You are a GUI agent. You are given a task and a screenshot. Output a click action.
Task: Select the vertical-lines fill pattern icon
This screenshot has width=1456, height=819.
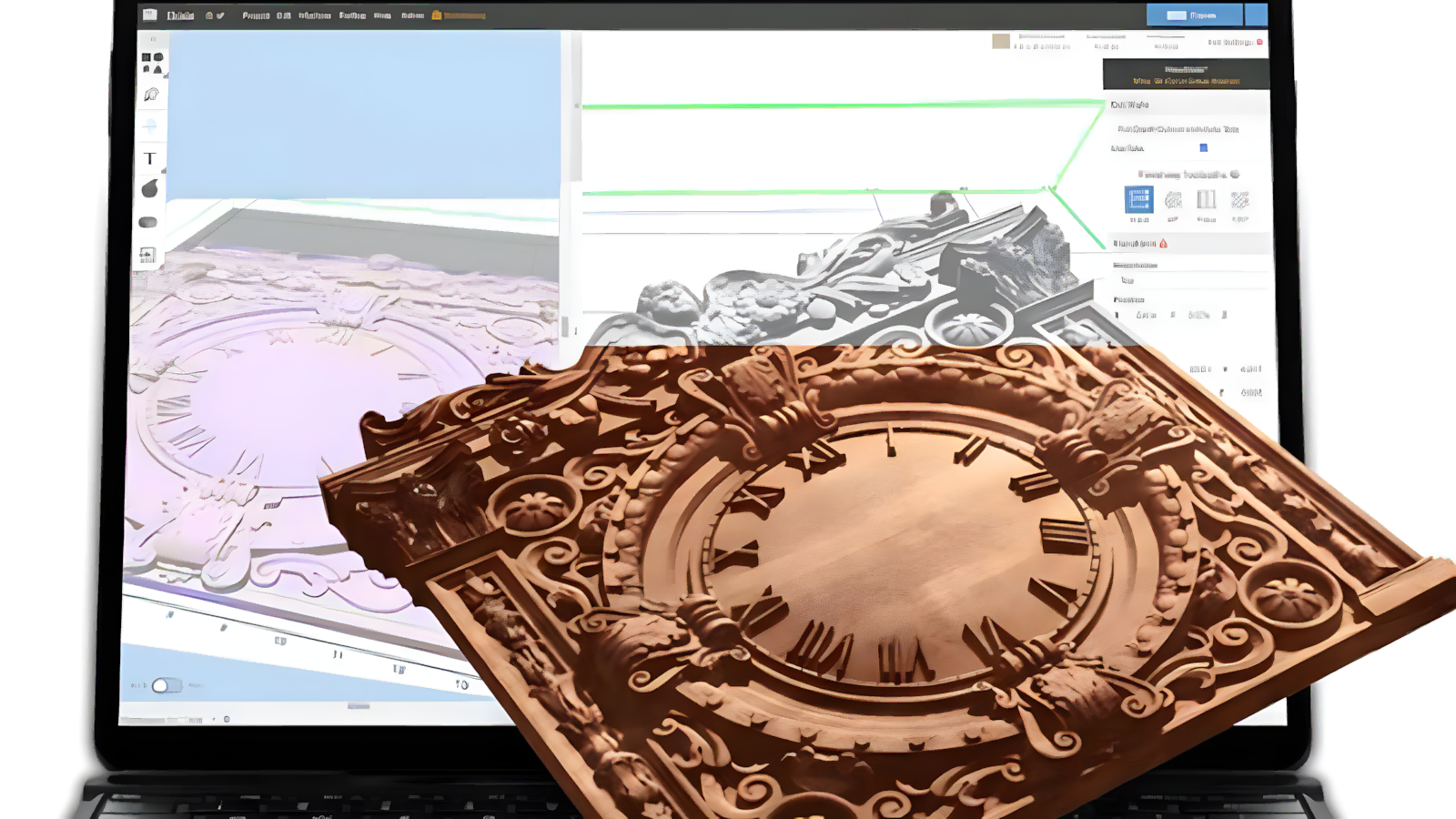tap(1206, 199)
